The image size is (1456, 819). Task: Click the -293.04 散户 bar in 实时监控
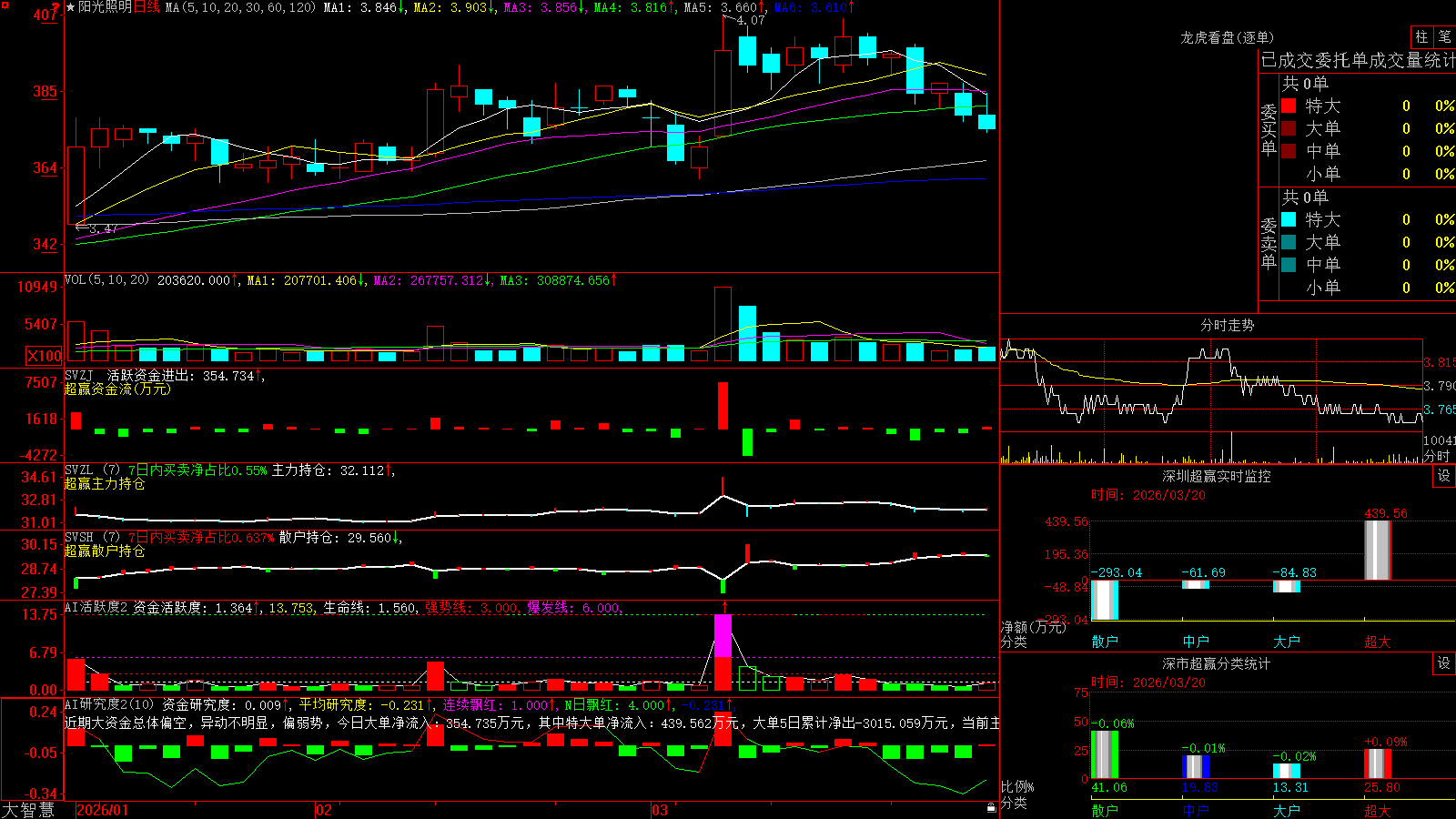tap(1105, 600)
